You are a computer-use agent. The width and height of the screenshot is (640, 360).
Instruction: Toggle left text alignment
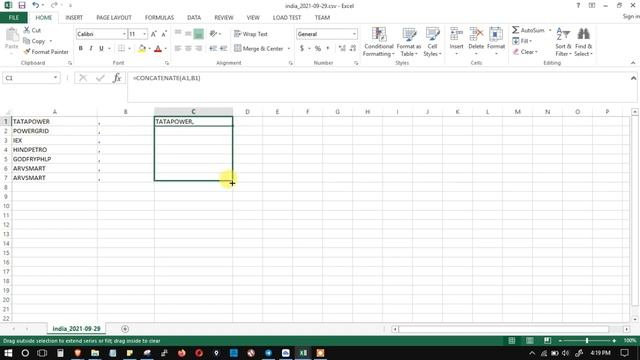(x=178, y=49)
